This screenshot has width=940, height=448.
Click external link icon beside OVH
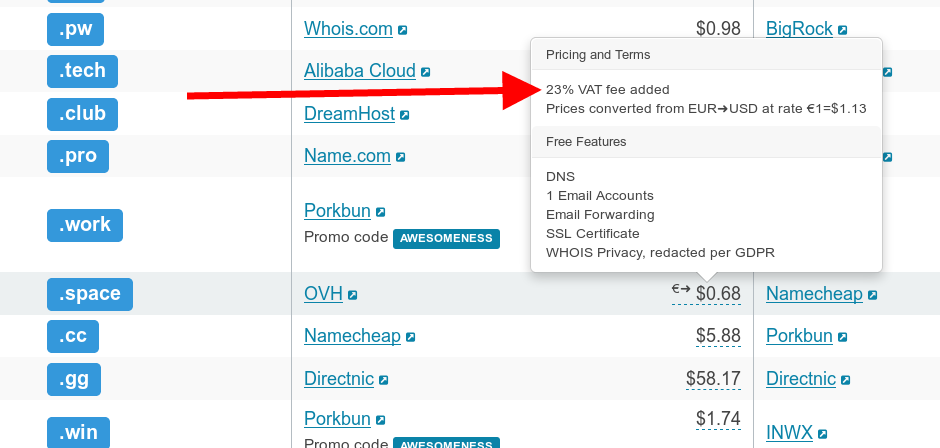click(352, 295)
